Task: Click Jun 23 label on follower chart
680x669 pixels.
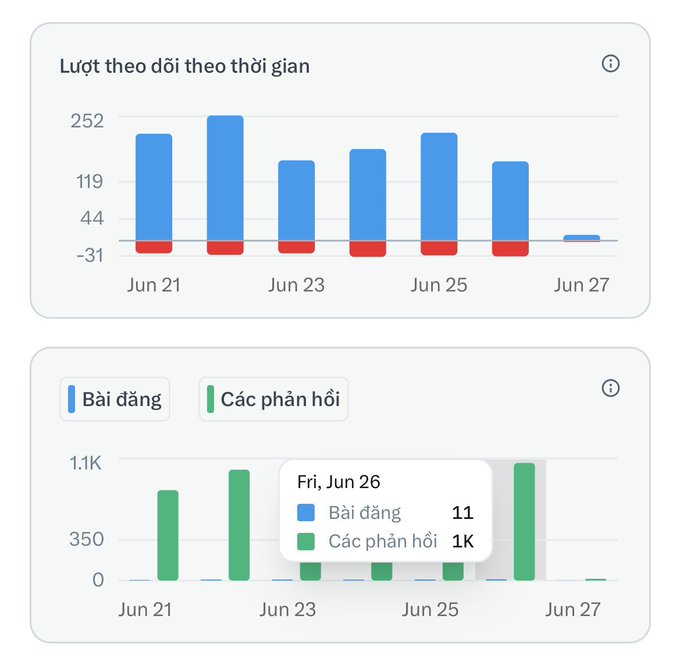Action: tap(296, 285)
